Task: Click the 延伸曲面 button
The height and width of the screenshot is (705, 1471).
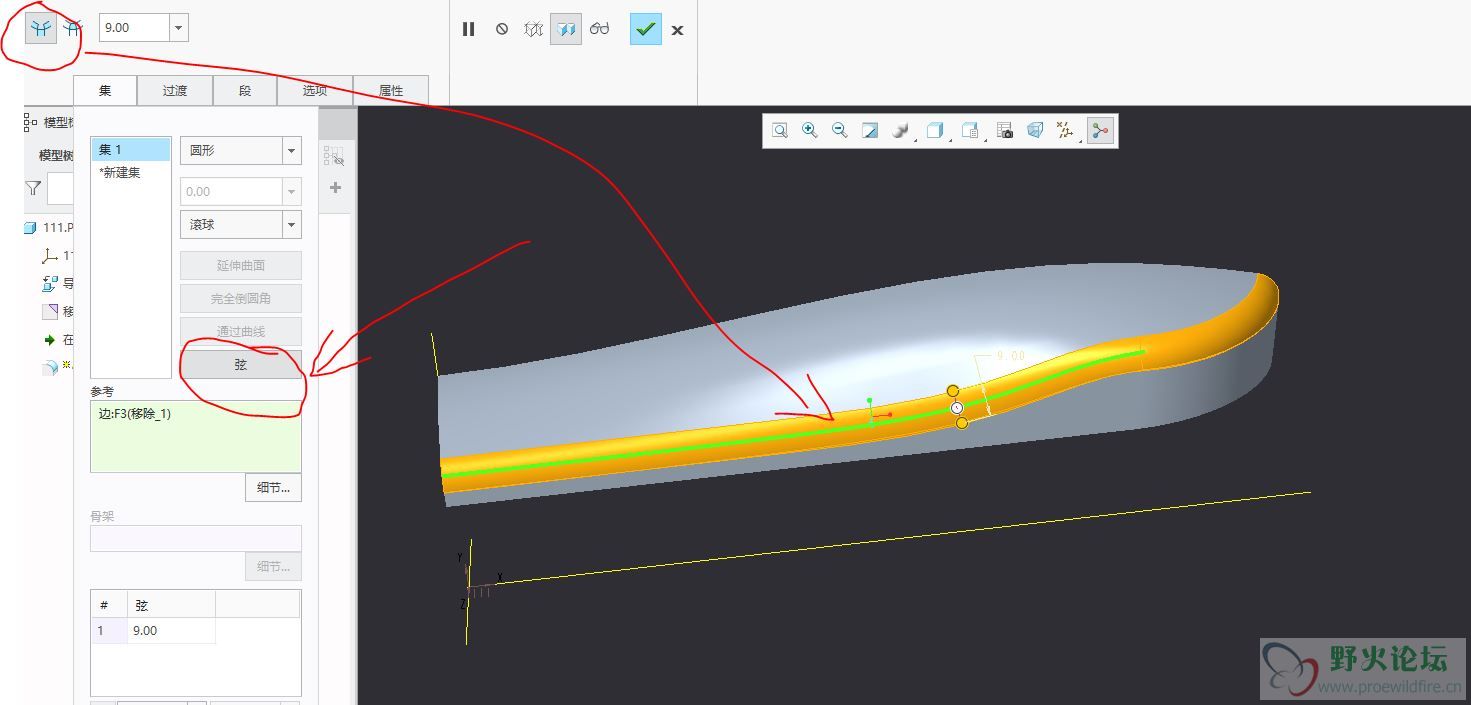Action: [x=241, y=266]
